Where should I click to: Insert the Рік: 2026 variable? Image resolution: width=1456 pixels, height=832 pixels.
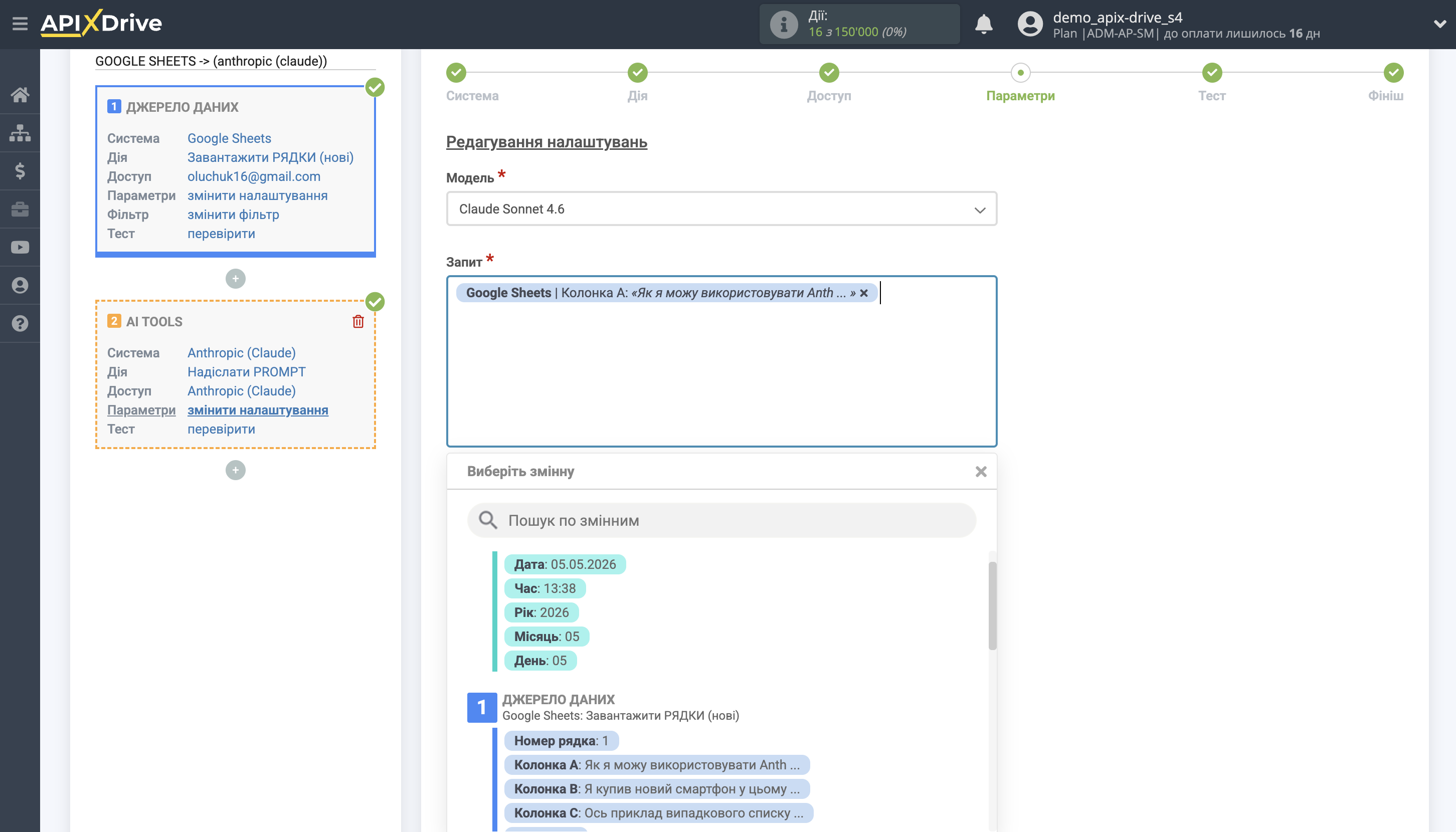(x=541, y=612)
